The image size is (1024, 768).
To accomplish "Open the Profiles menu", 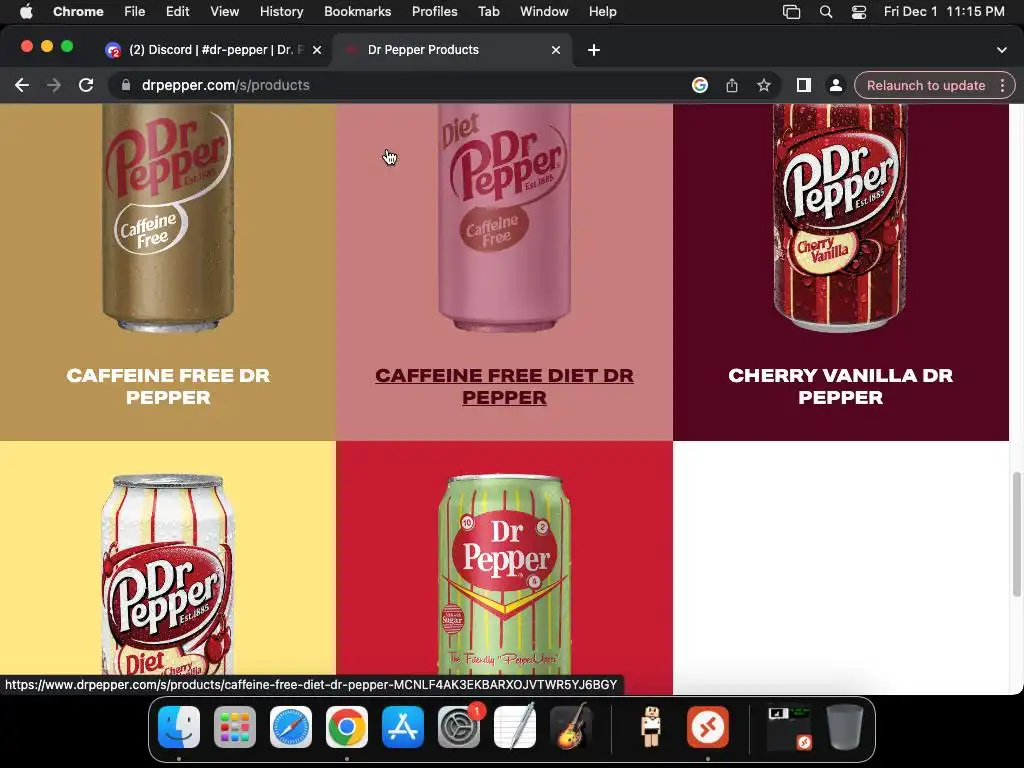I will click(x=434, y=11).
